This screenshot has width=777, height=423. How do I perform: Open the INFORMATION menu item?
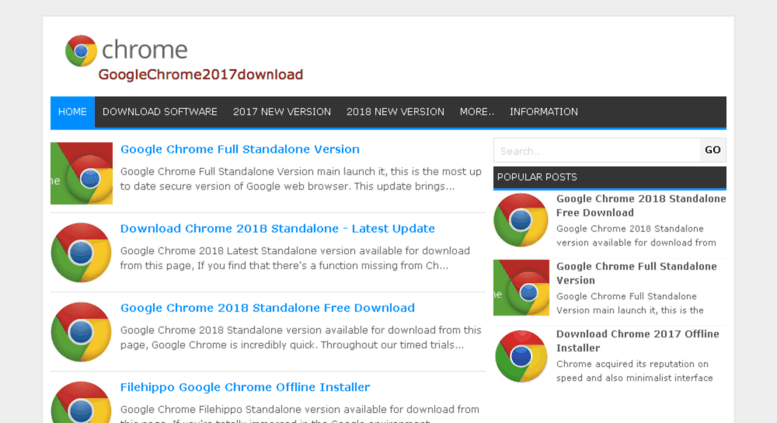click(544, 112)
